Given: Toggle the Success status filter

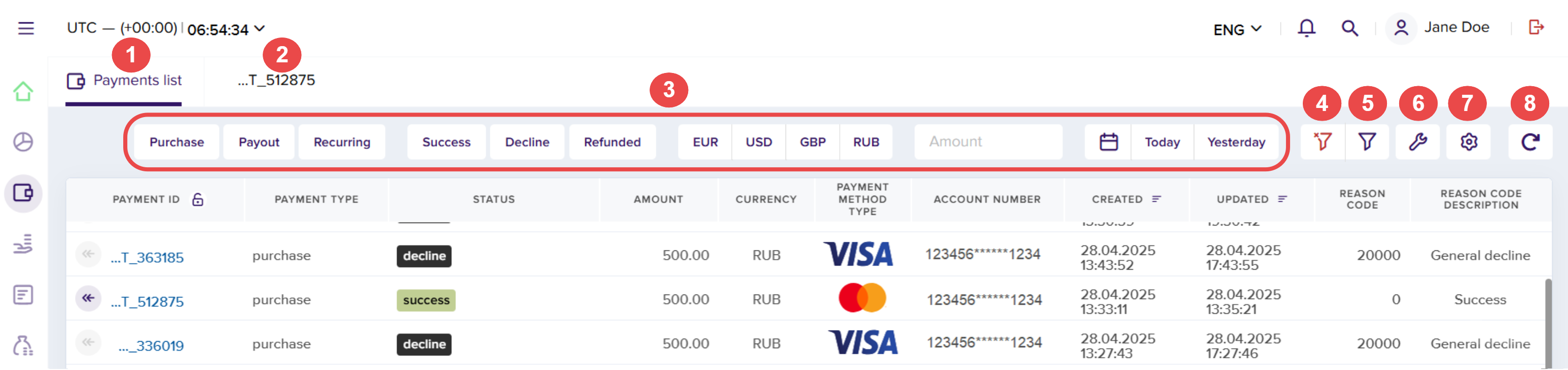Looking at the screenshot, I should pos(446,142).
